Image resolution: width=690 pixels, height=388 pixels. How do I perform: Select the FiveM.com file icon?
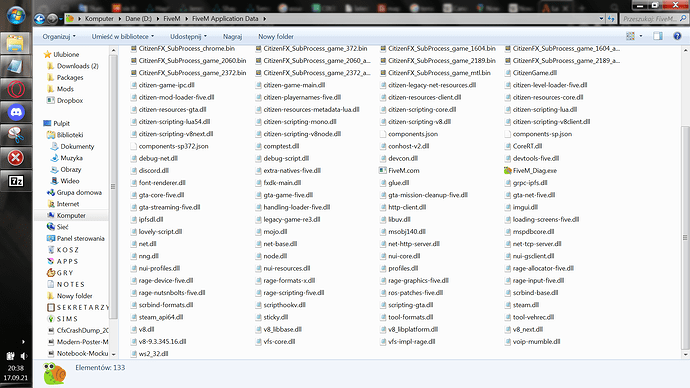(x=382, y=170)
